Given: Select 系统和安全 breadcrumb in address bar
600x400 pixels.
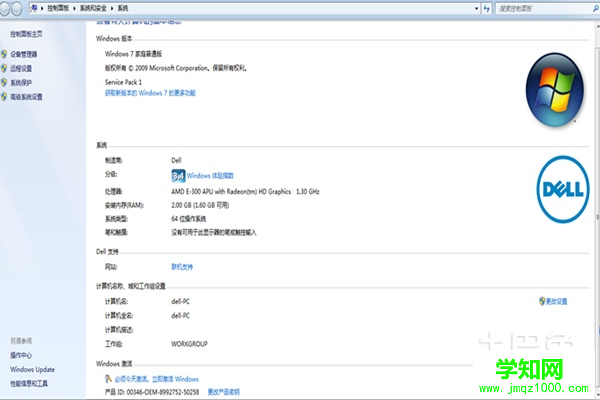Looking at the screenshot, I should coord(93,8).
